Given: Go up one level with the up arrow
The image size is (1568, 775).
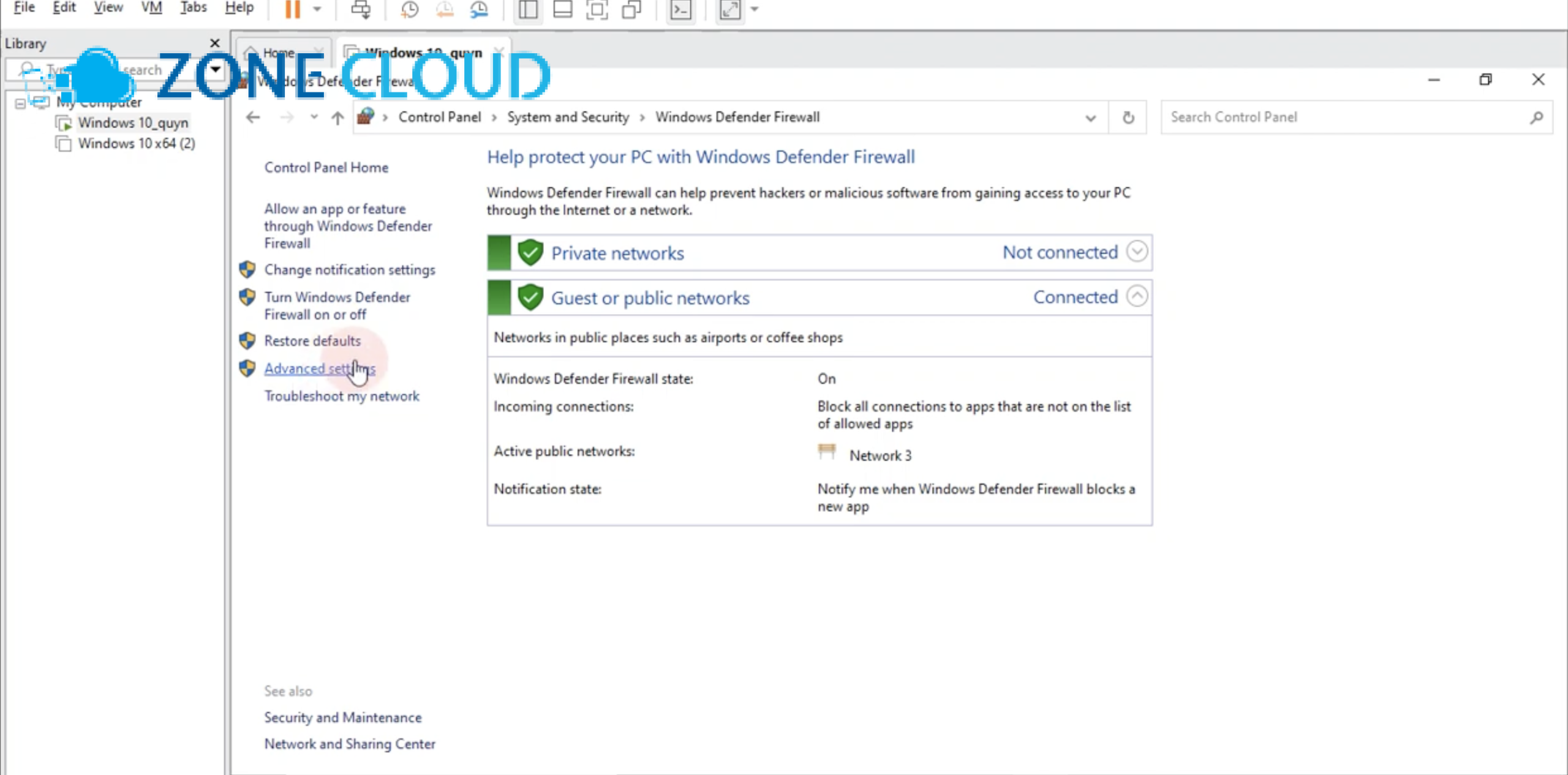Looking at the screenshot, I should point(337,118).
